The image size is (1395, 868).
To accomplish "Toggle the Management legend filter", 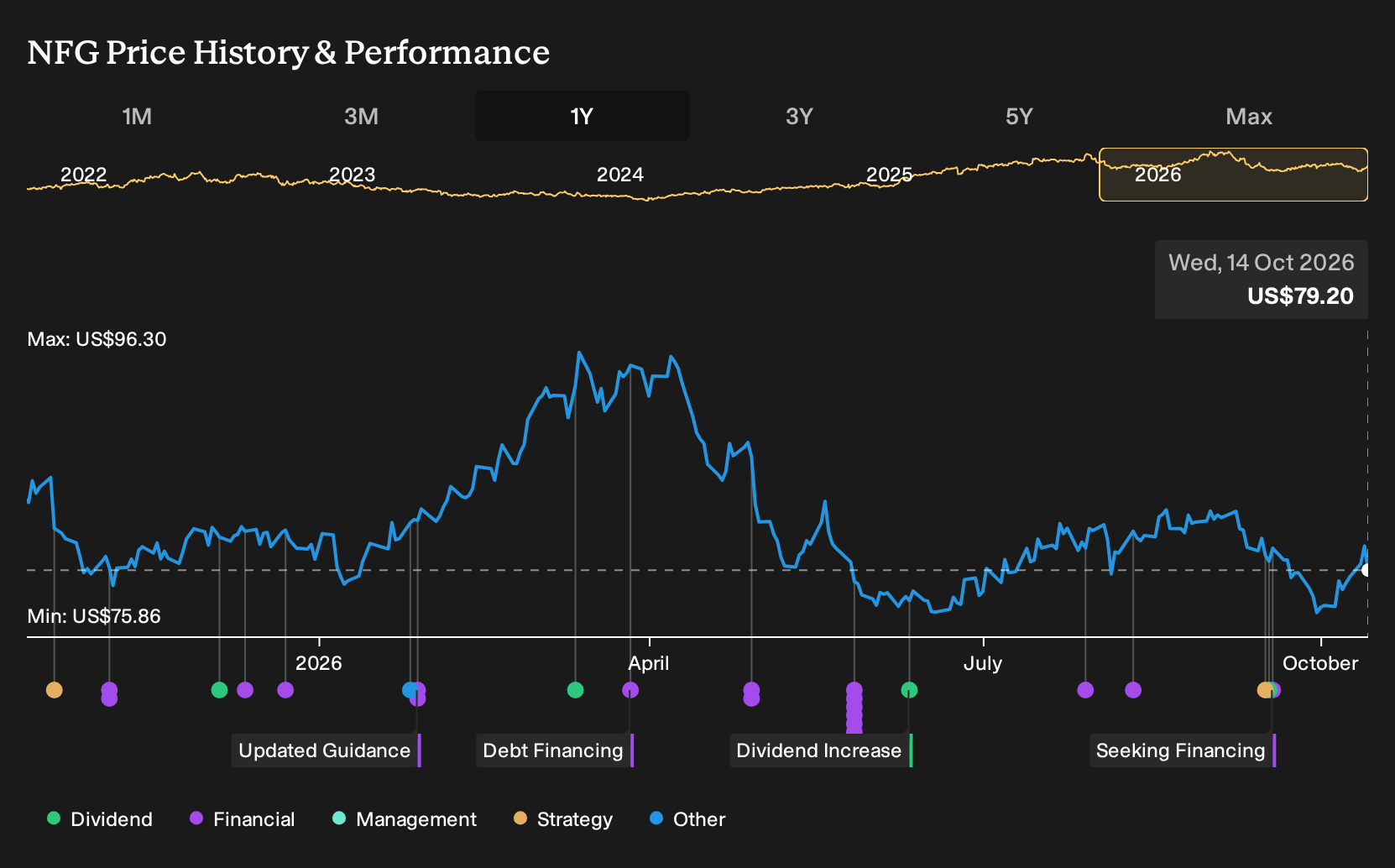I will (x=405, y=819).
